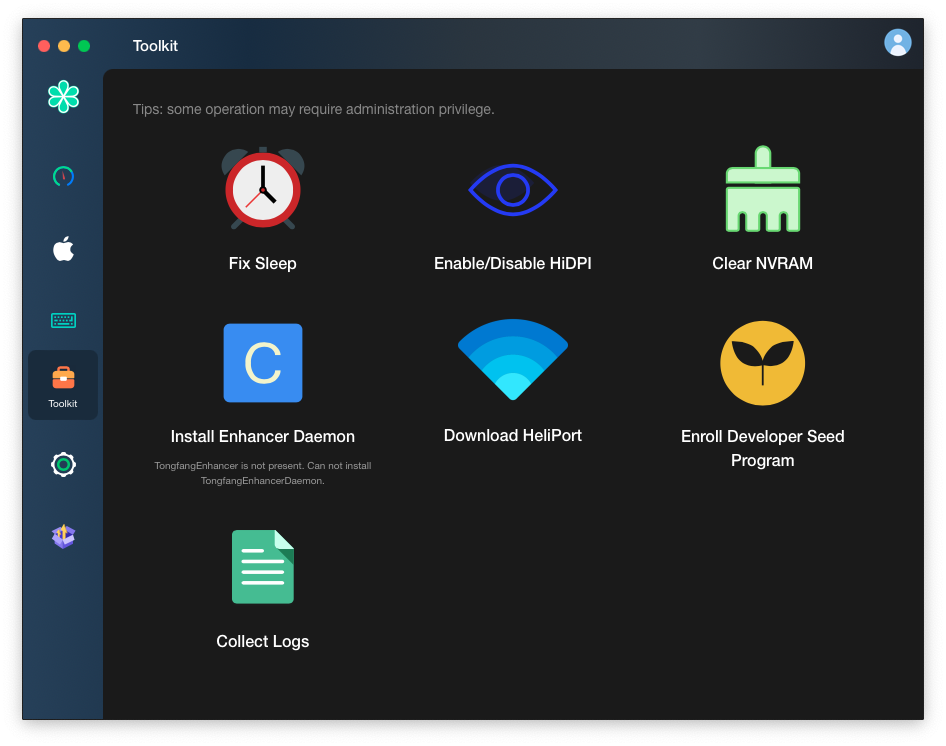Viewport: 946px width, 746px height.
Task: Select the Fix Sleep label
Action: click(x=262, y=264)
